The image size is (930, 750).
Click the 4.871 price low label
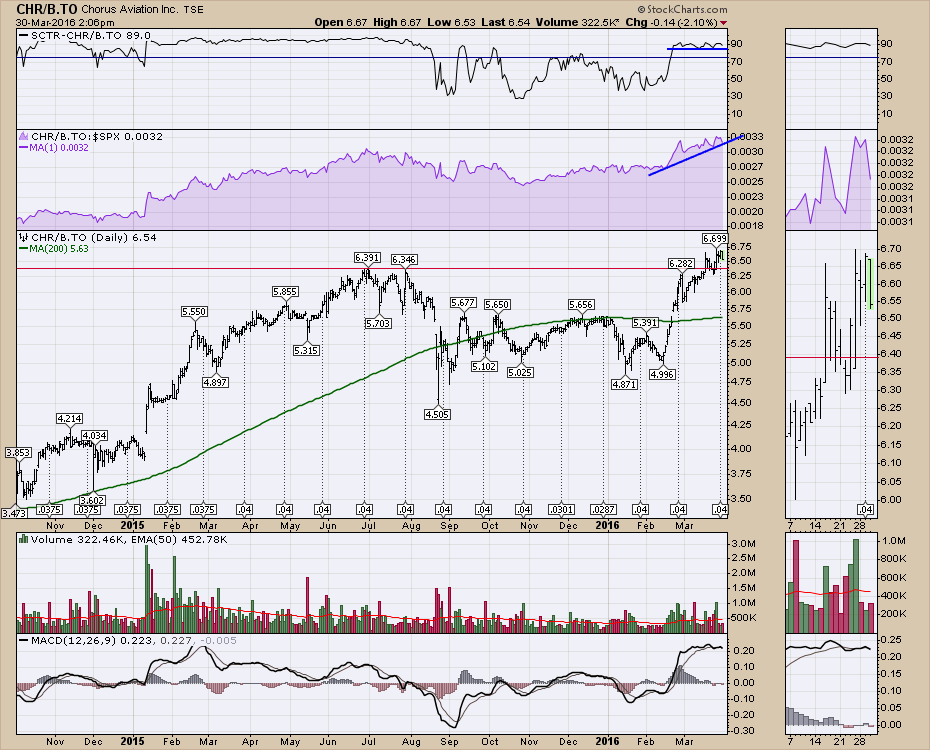click(x=625, y=384)
